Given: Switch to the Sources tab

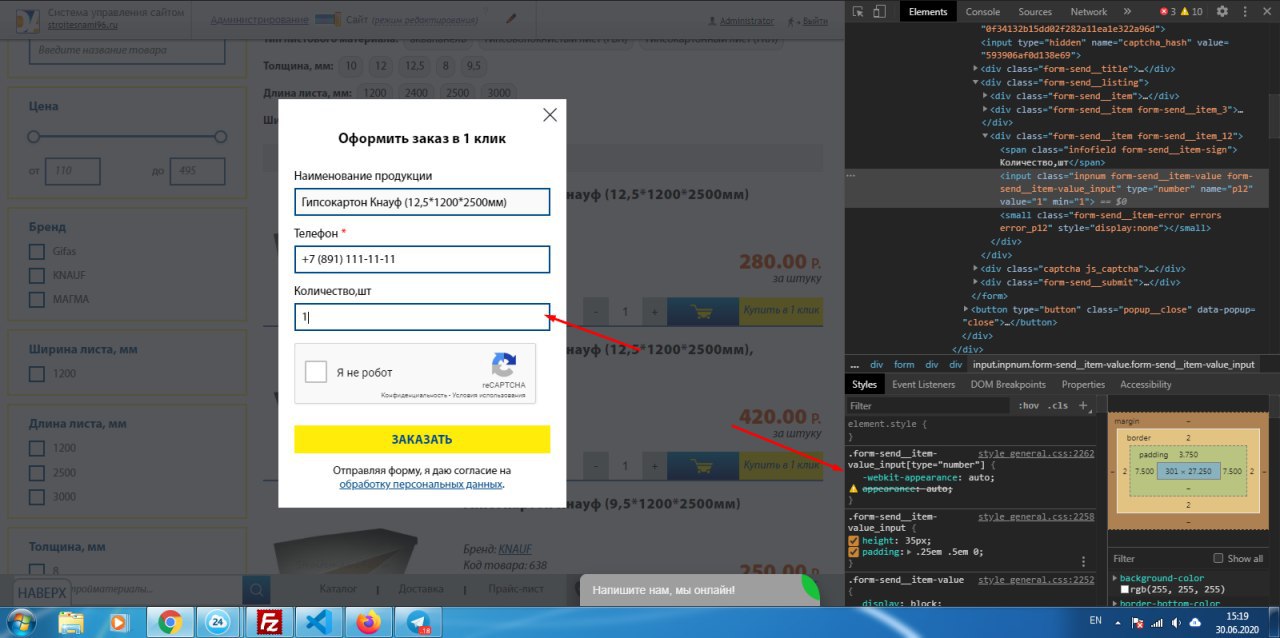Looking at the screenshot, I should 1034,12.
